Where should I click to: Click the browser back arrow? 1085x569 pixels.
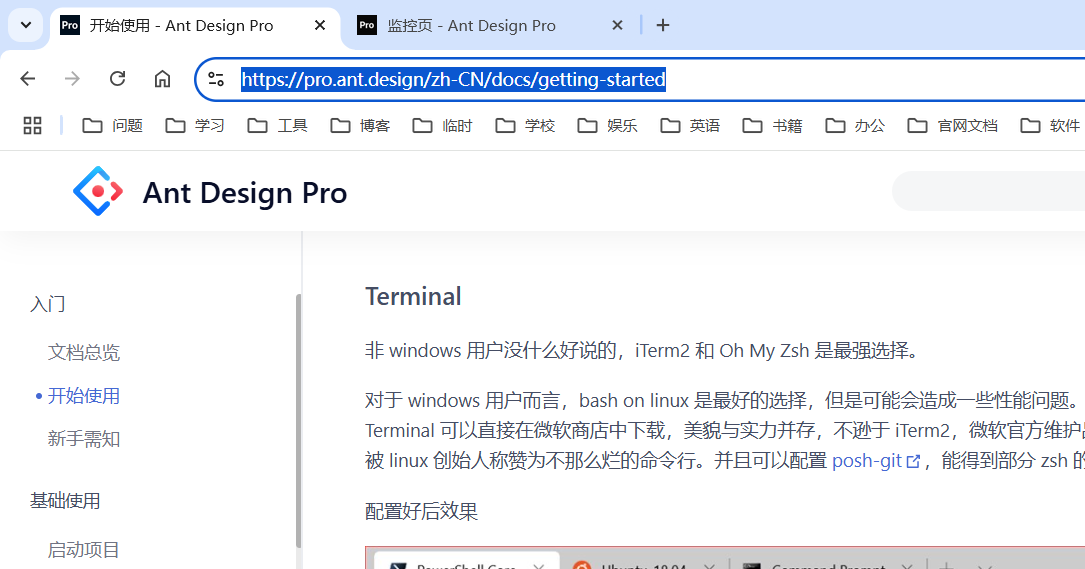click(28, 79)
